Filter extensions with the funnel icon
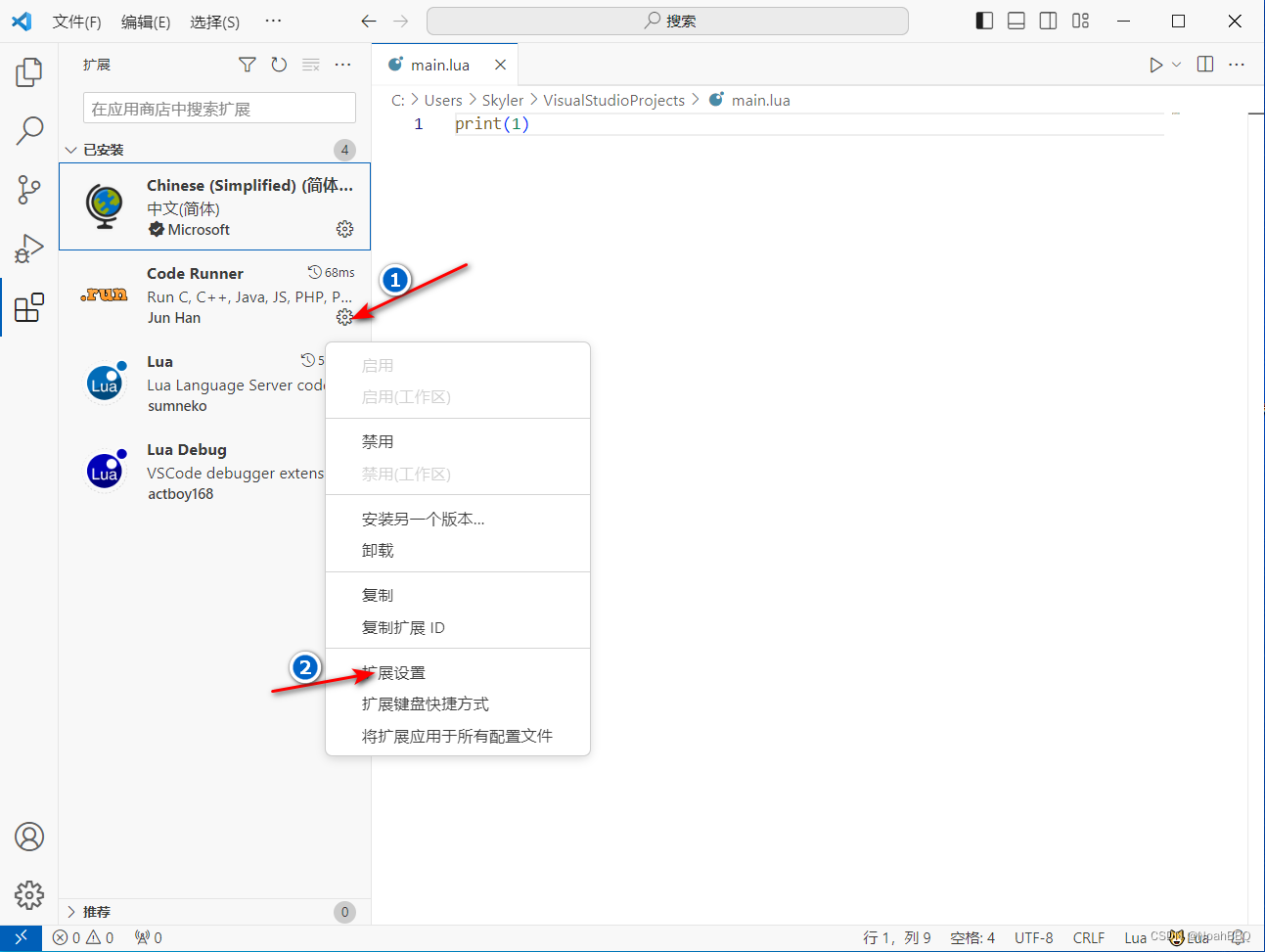Screen dimensions: 1265x952 tap(248, 65)
